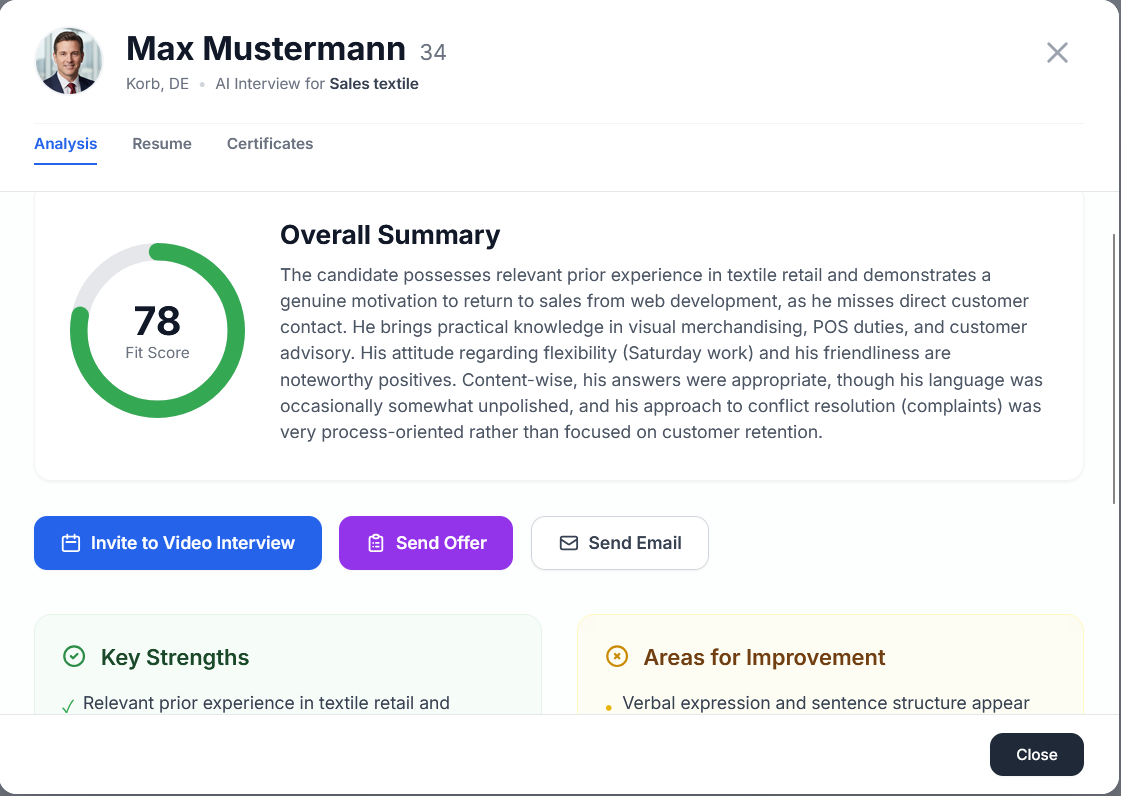Open the Resume tab
Screen dimensions: 1121x796
(x=162, y=144)
